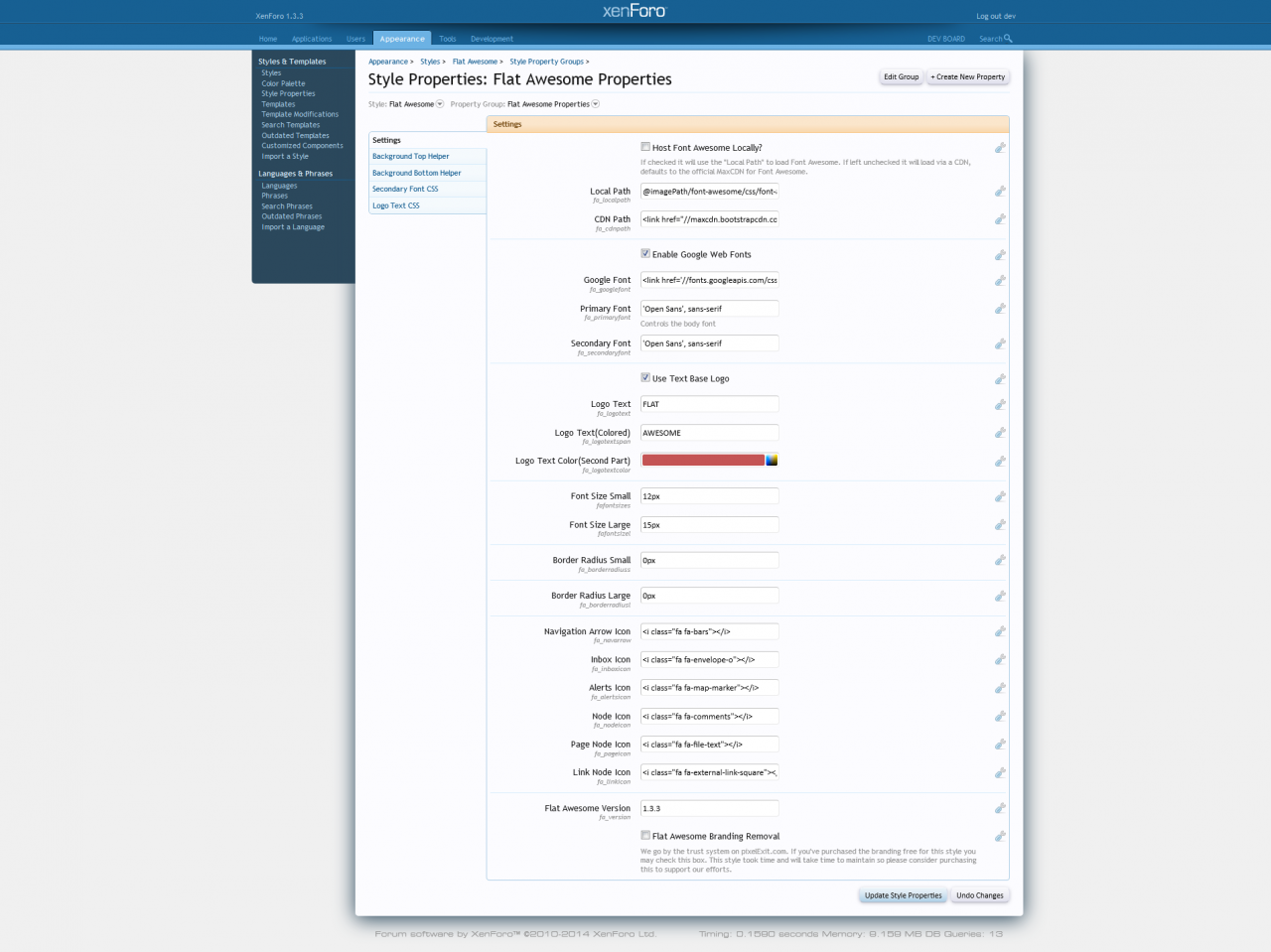Click the Google Font input field
Viewport: 1271px width, 952px height.
tap(710, 280)
